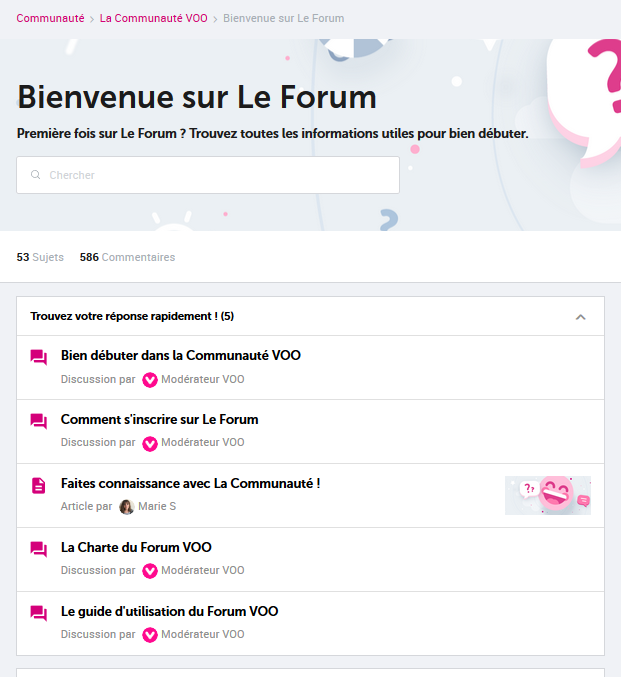
Task: Click the Bienvenue sur Le Forum page title
Action: (197, 97)
